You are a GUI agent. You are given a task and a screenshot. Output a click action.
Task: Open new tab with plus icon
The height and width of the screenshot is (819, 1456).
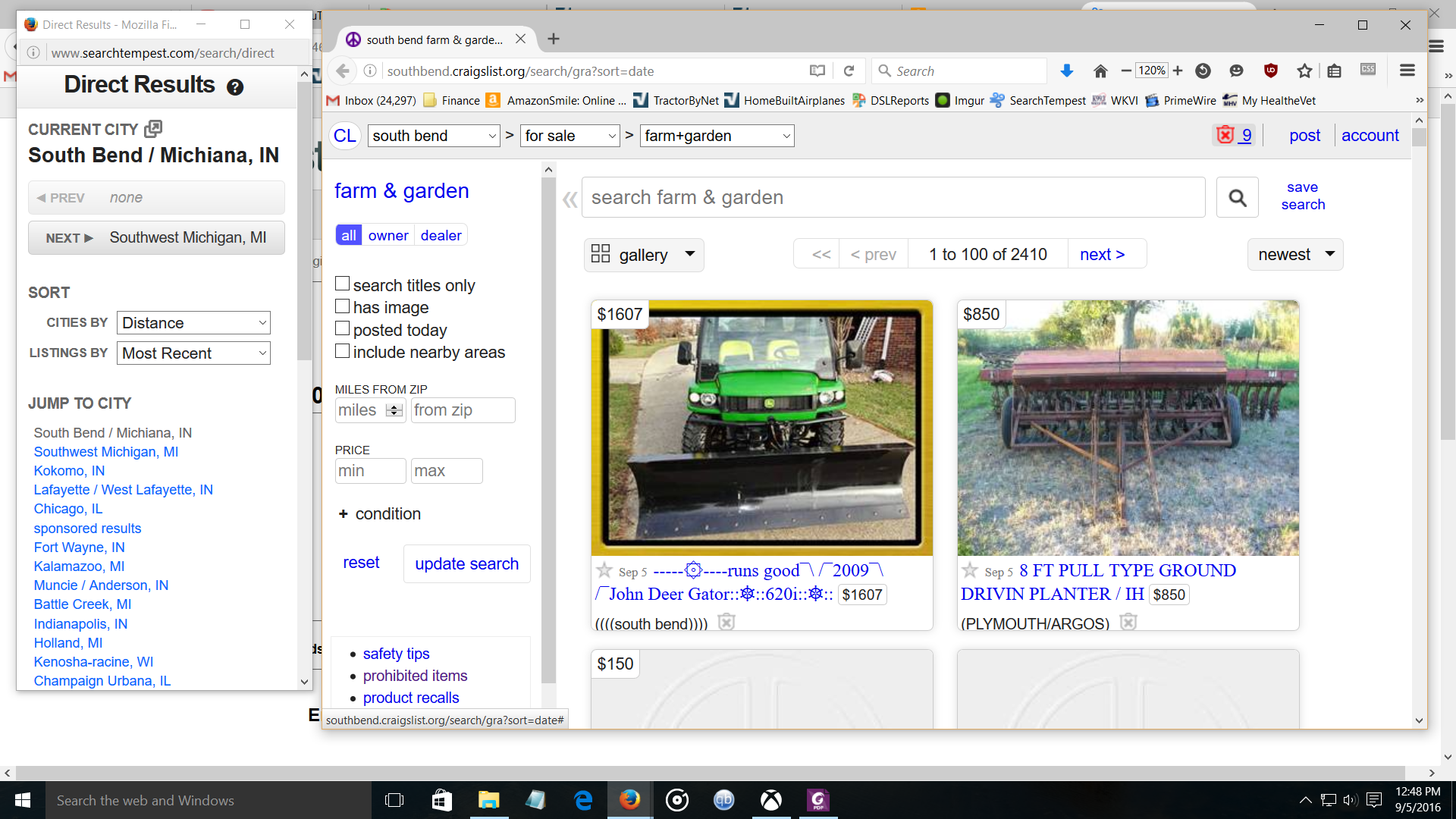(x=554, y=39)
